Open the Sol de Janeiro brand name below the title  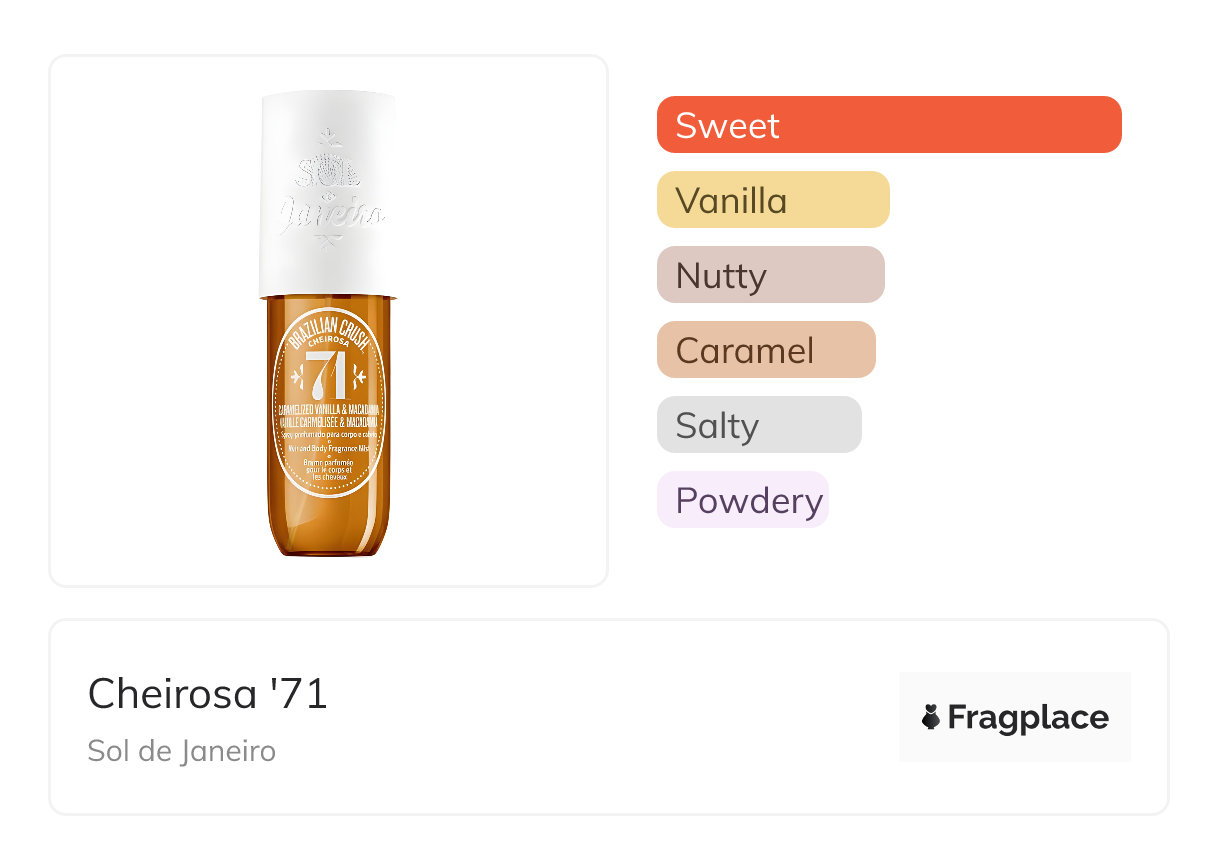click(x=181, y=751)
